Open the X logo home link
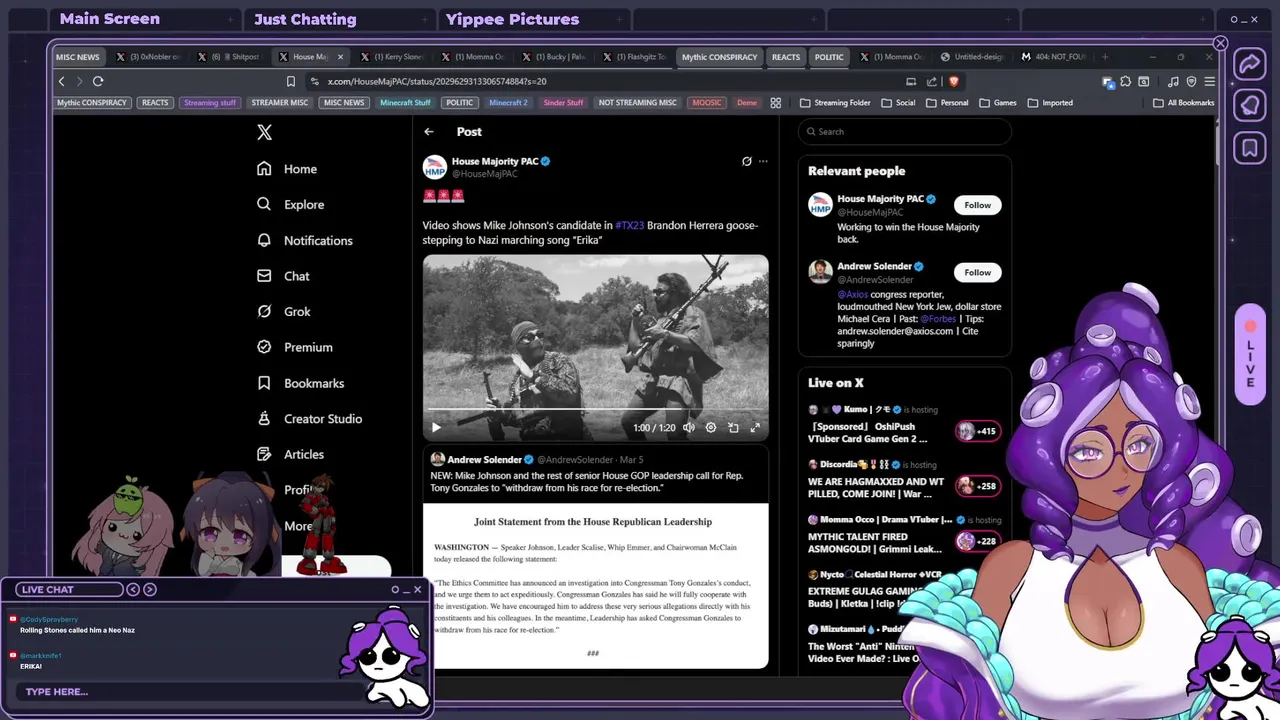 (x=264, y=132)
